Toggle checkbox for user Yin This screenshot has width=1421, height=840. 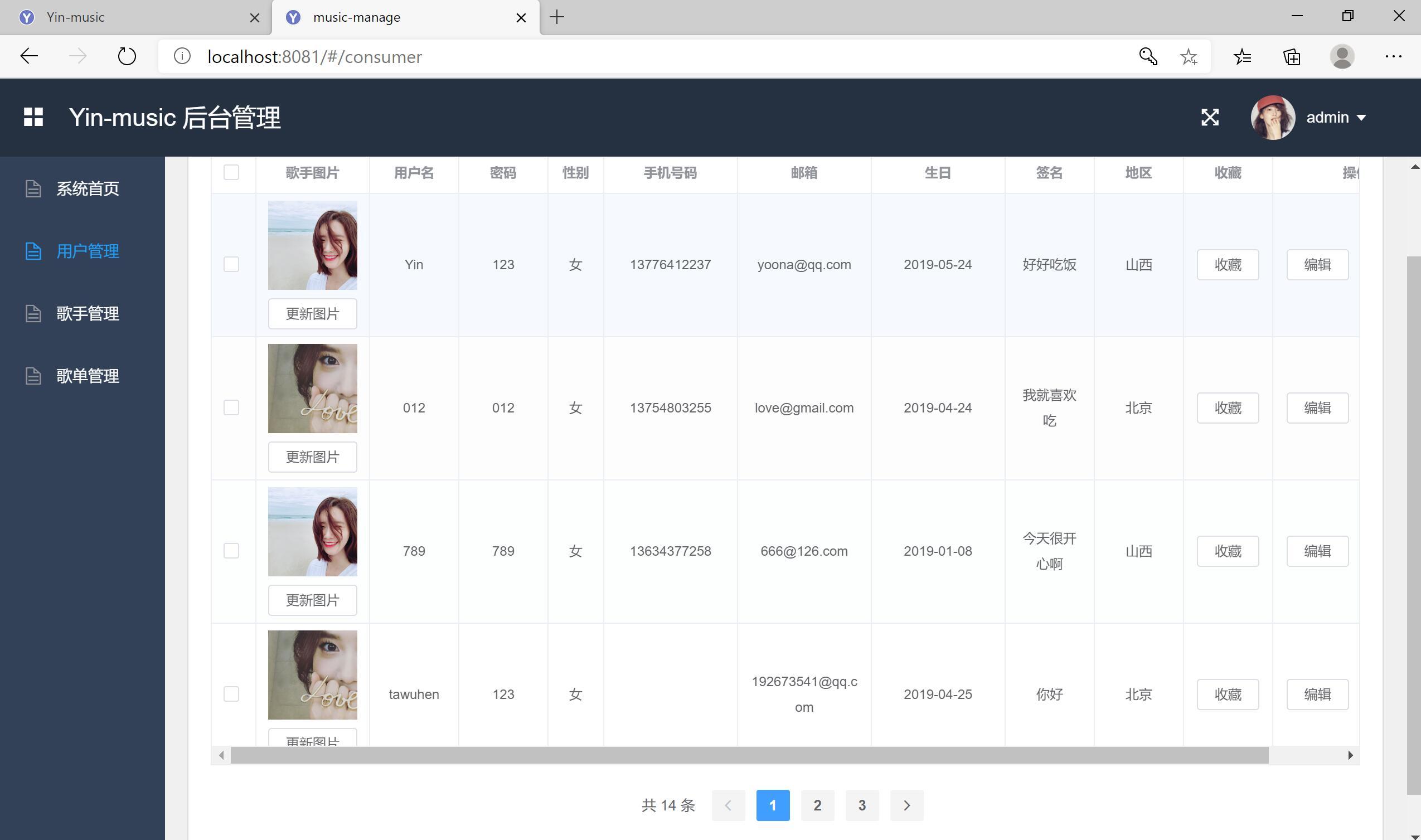pos(231,264)
